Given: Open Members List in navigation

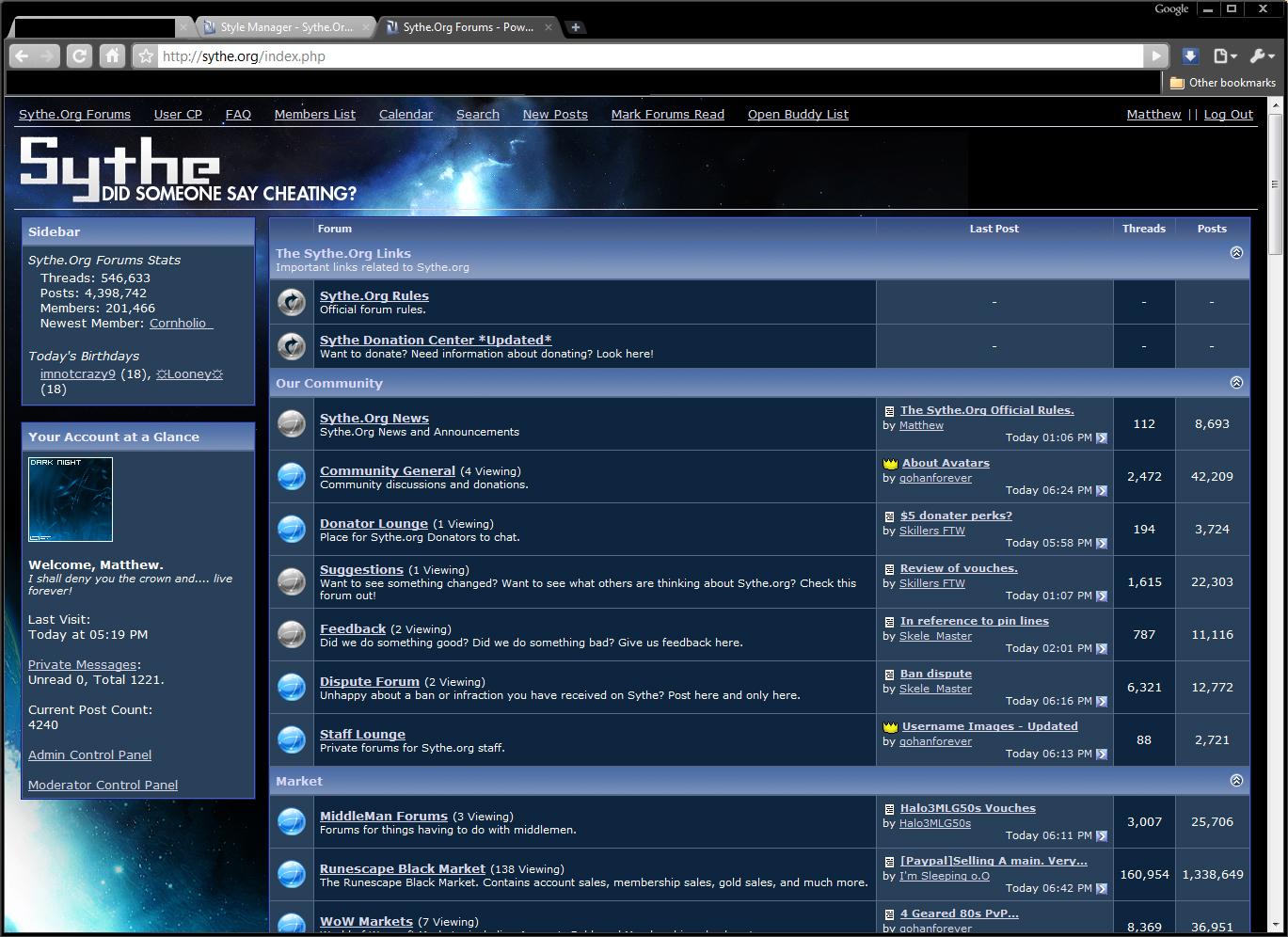Looking at the screenshot, I should tap(315, 115).
